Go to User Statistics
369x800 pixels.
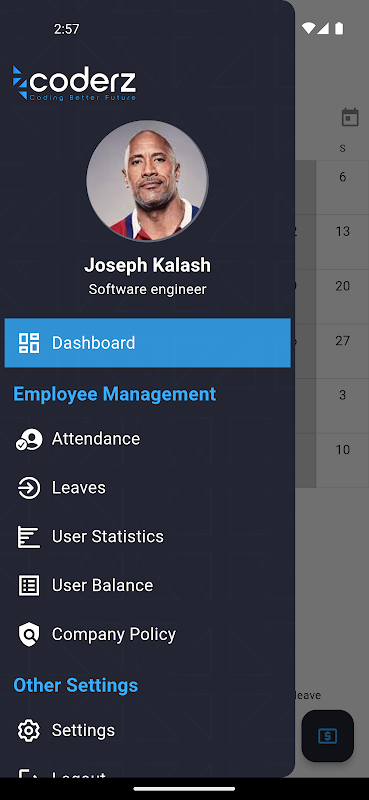[147, 537]
